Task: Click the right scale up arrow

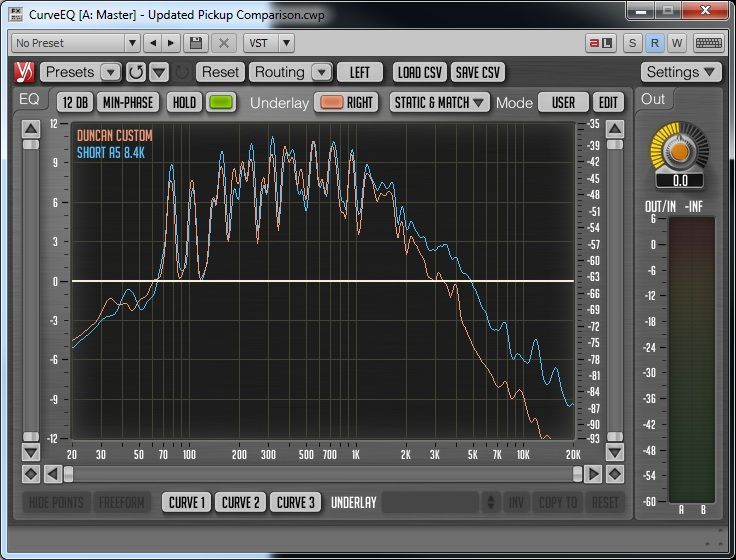Action: coord(615,129)
